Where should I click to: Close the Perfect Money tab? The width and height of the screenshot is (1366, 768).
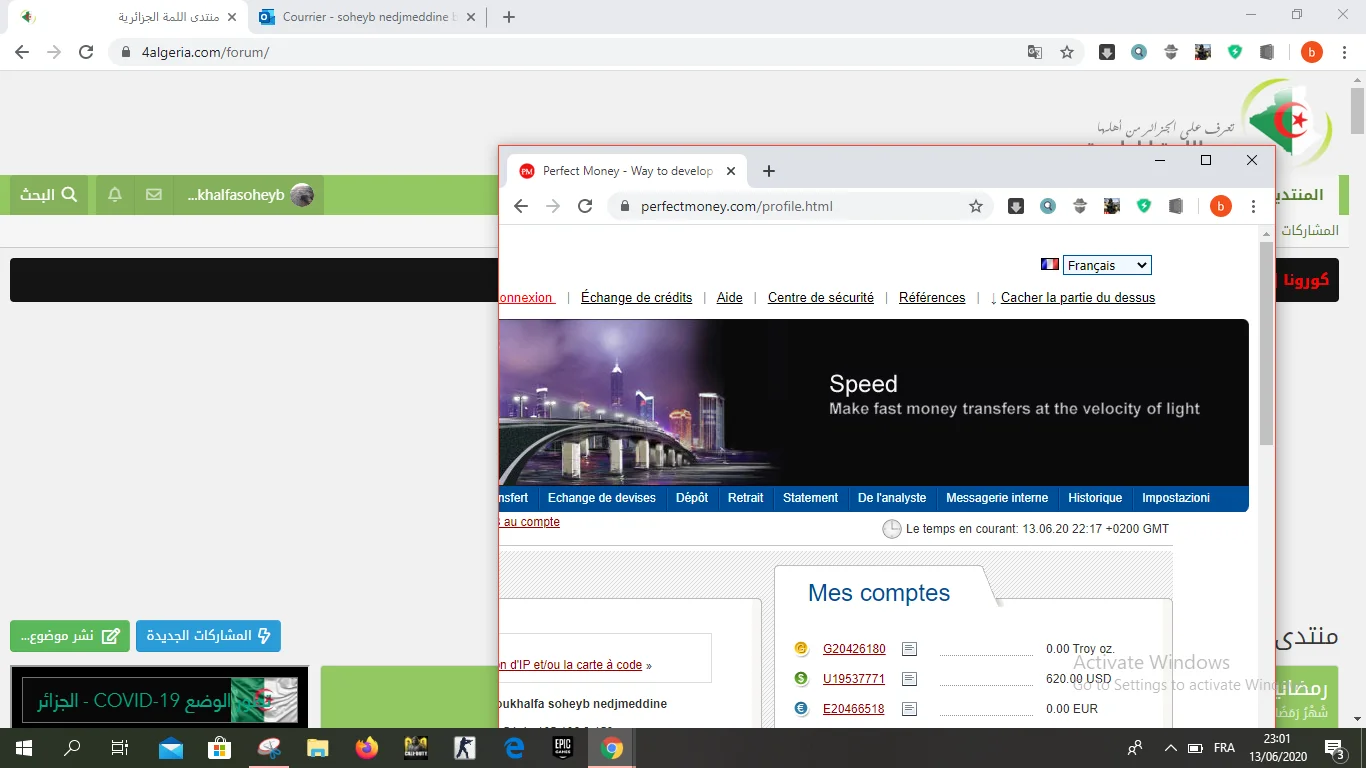(731, 171)
